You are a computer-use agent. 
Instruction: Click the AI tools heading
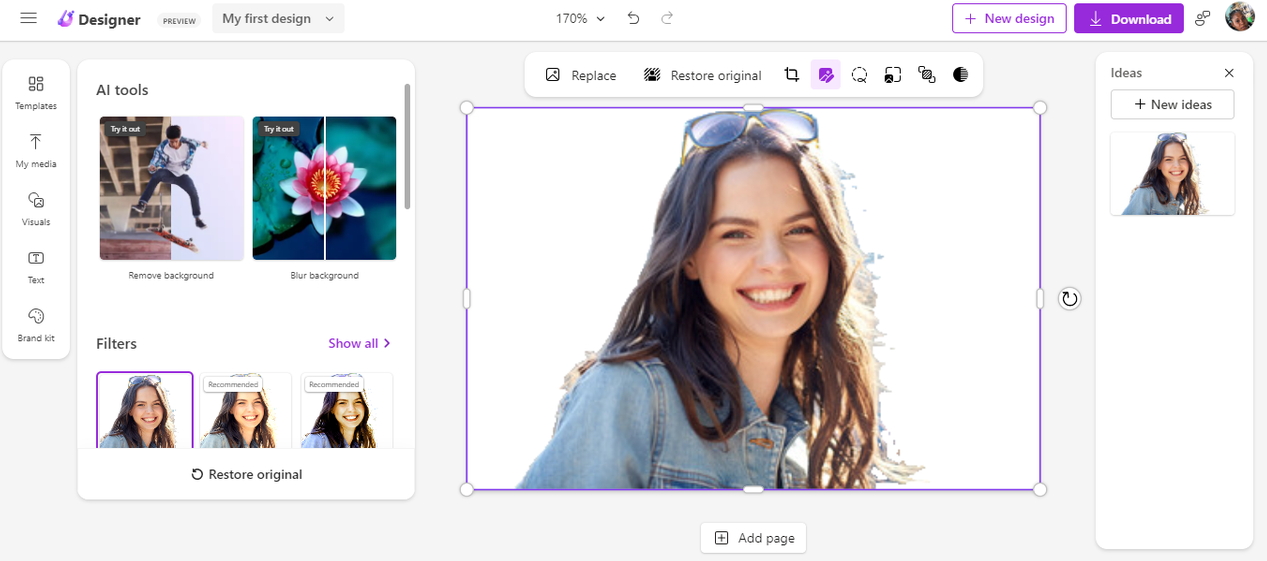[122, 90]
